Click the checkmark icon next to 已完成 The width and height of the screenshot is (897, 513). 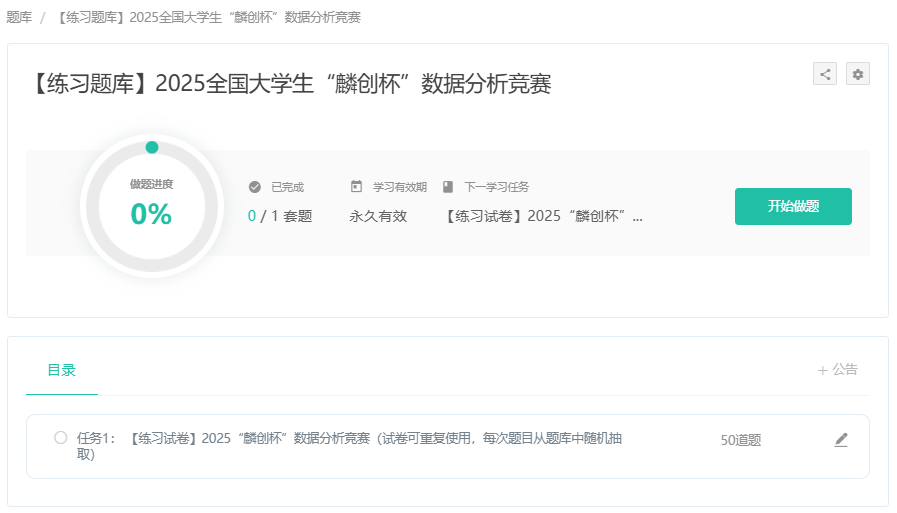pos(255,187)
